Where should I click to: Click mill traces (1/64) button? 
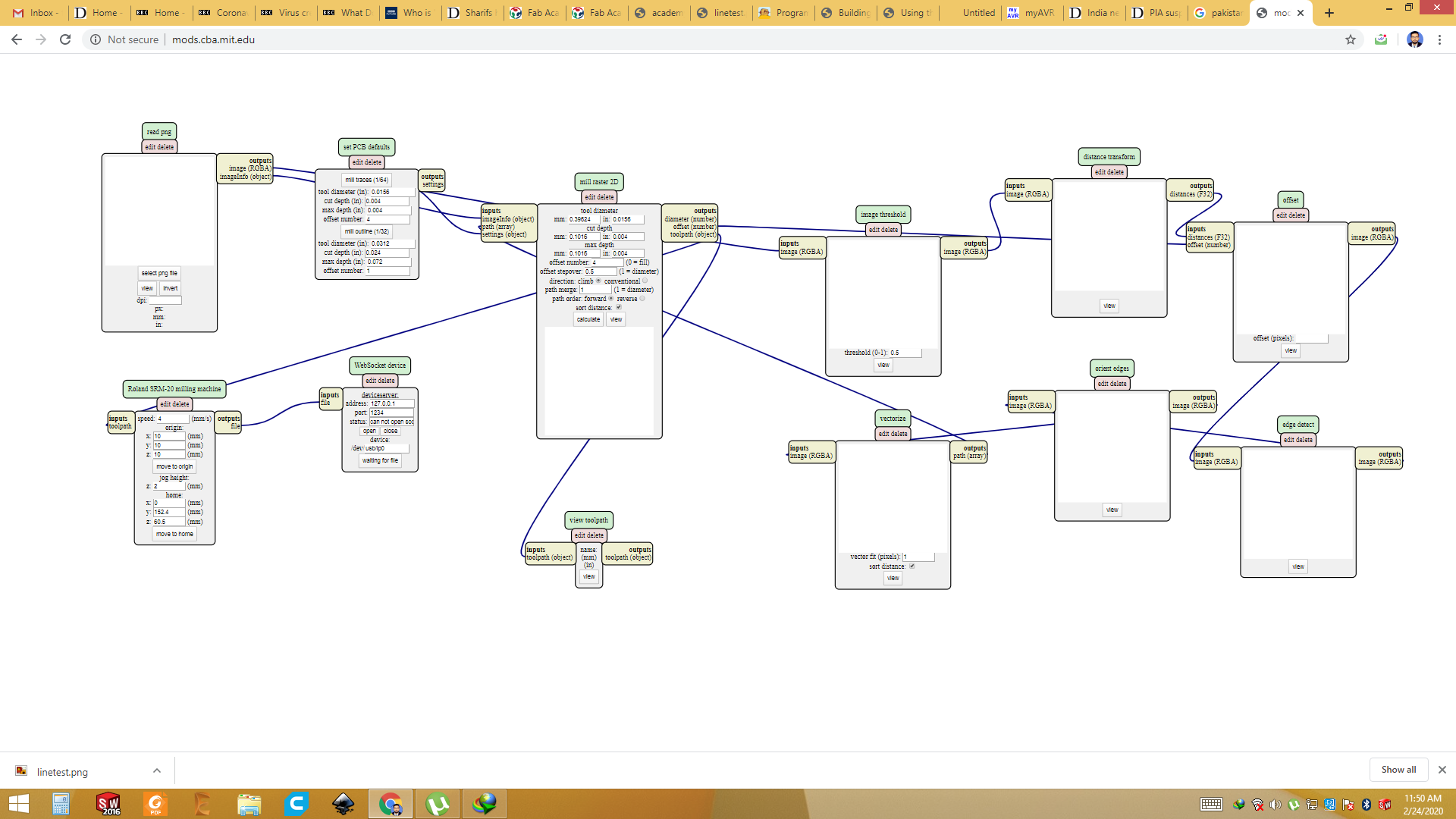[x=367, y=180]
